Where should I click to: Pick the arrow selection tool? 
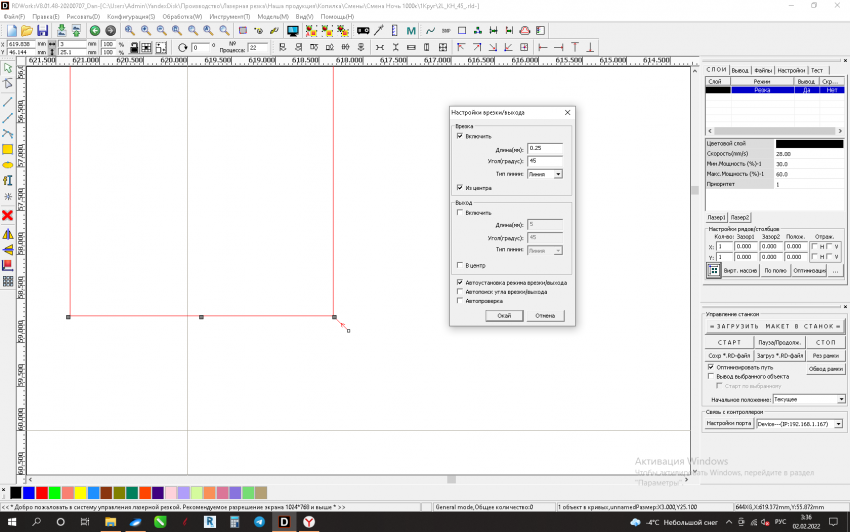8,68
